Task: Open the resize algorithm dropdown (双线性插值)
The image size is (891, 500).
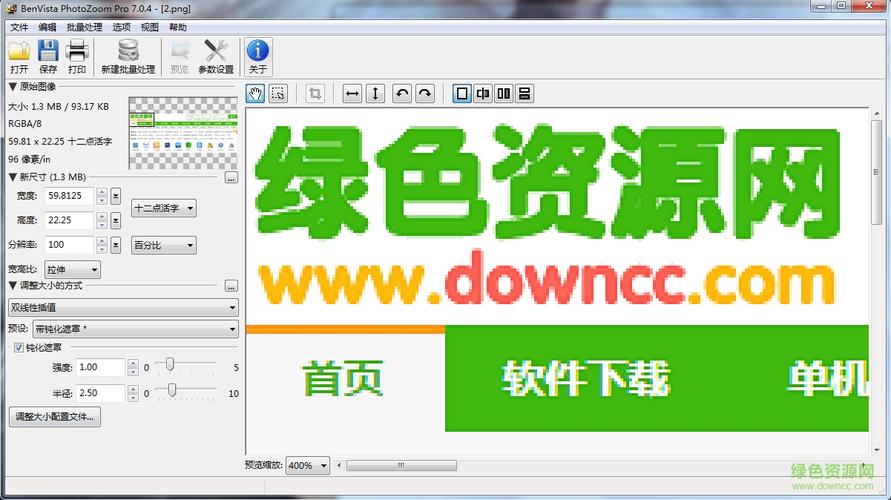Action: [123, 307]
